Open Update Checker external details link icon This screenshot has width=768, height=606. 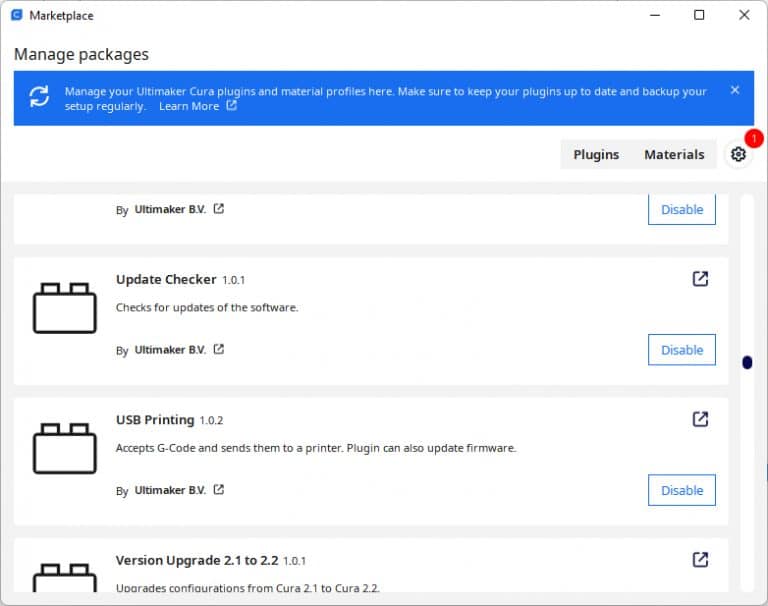(x=700, y=279)
